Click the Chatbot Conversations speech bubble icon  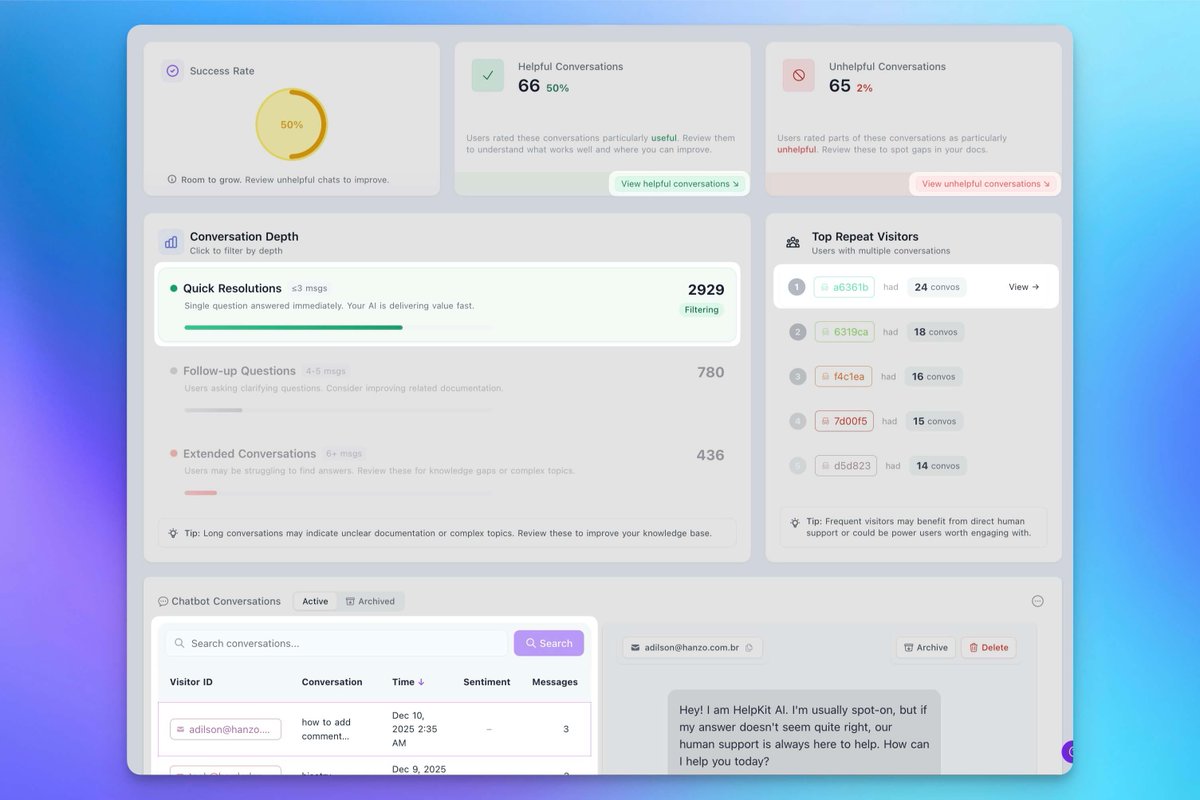(x=163, y=602)
